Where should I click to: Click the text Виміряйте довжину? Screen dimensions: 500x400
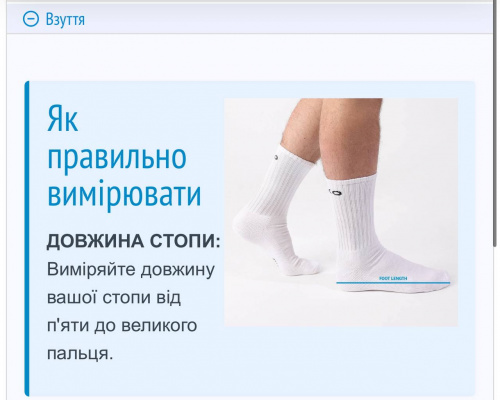coord(131,269)
